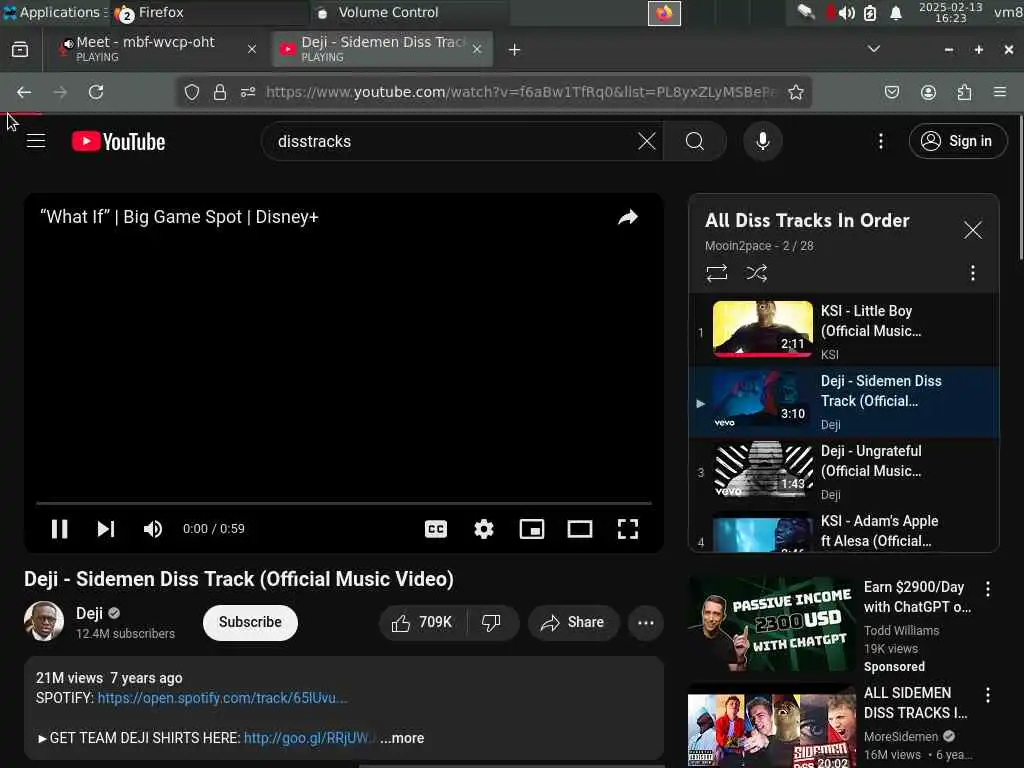Switch to theater mode
The image size is (1024, 768).
tap(579, 528)
